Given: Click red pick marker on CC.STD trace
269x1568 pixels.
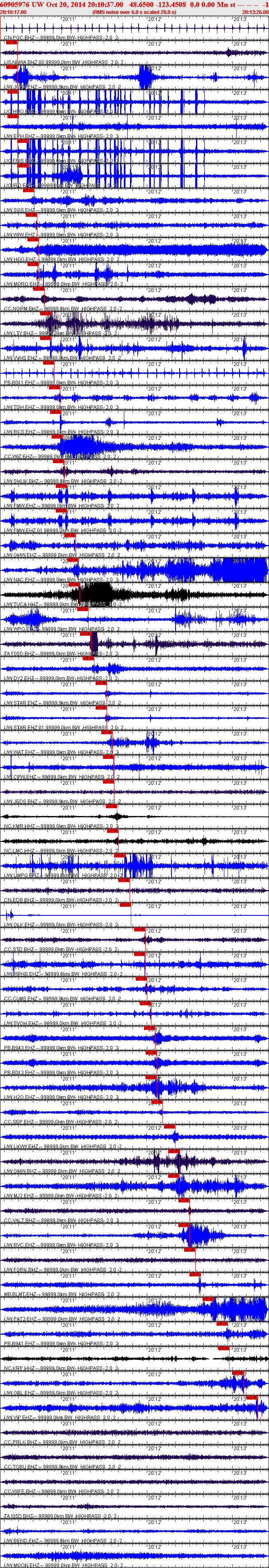Looking at the screenshot, I should 140,954.
